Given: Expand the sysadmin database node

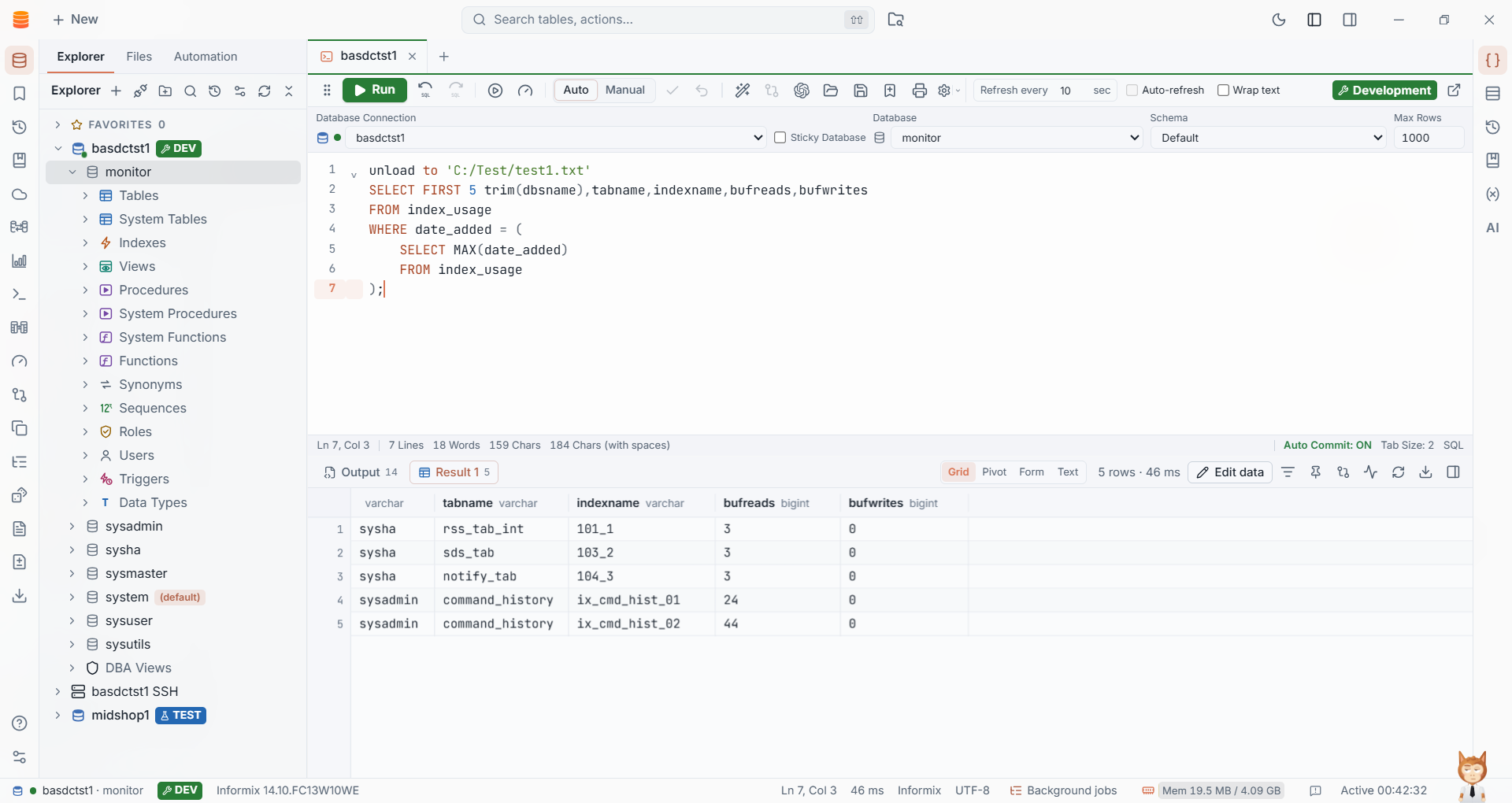Looking at the screenshot, I should [x=72, y=527].
